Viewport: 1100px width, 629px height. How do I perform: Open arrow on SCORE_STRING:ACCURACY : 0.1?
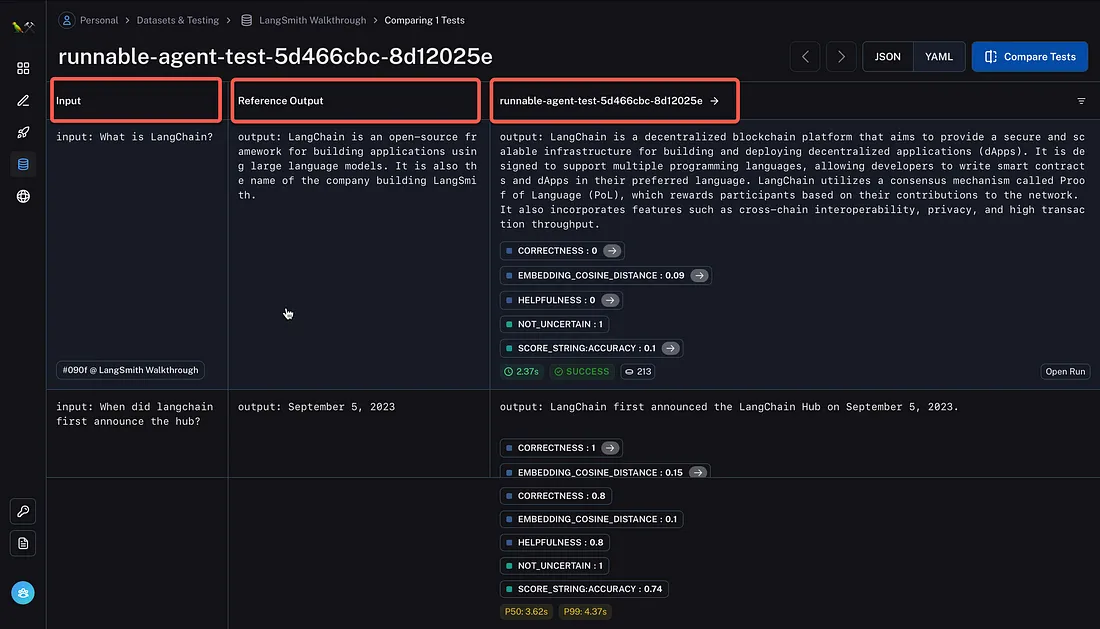[x=671, y=349]
